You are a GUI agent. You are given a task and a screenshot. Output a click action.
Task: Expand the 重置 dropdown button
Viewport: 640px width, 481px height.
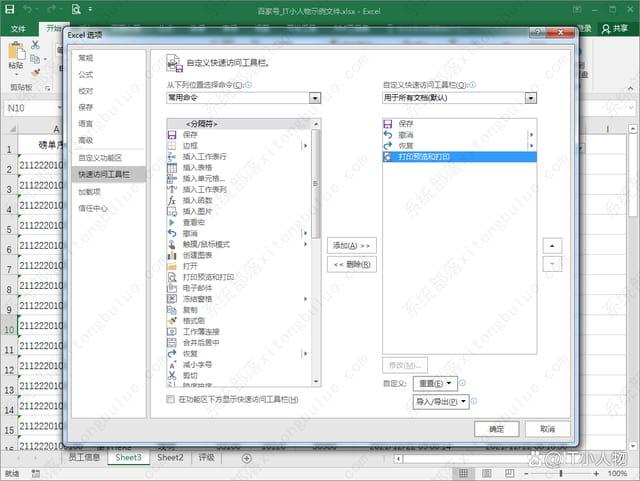(x=435, y=383)
